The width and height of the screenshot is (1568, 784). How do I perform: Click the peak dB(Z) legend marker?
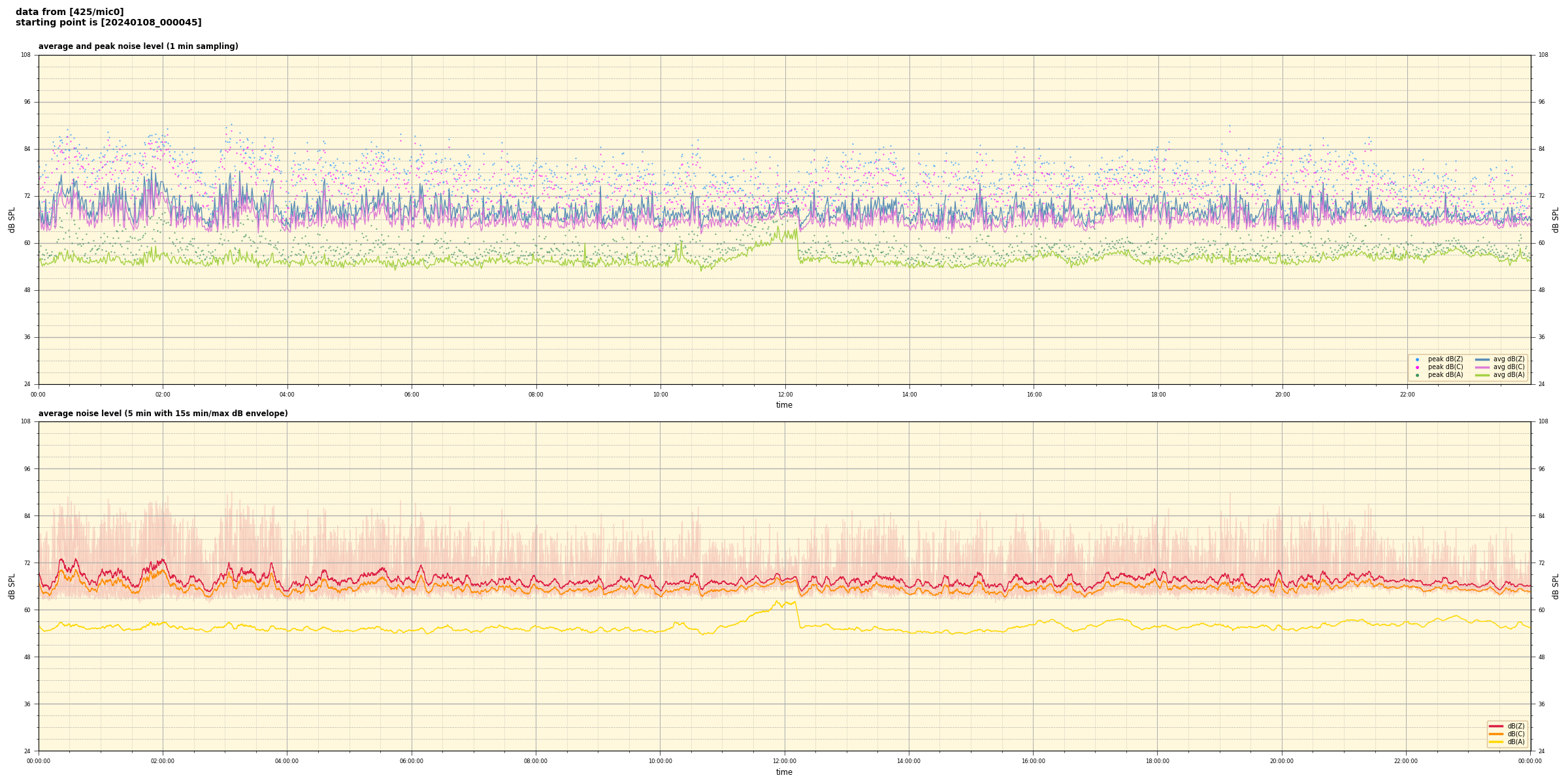(1417, 359)
